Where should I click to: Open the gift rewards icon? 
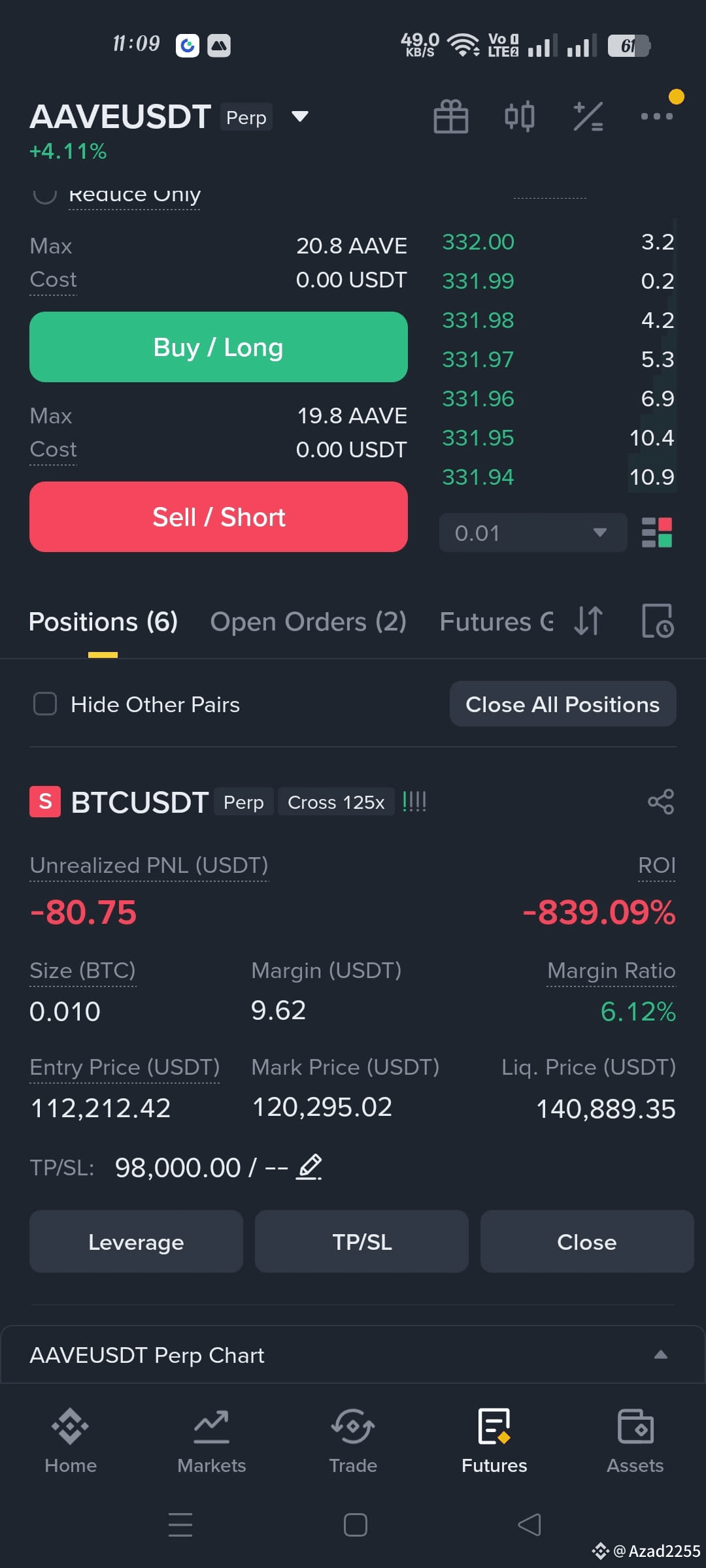(x=451, y=117)
